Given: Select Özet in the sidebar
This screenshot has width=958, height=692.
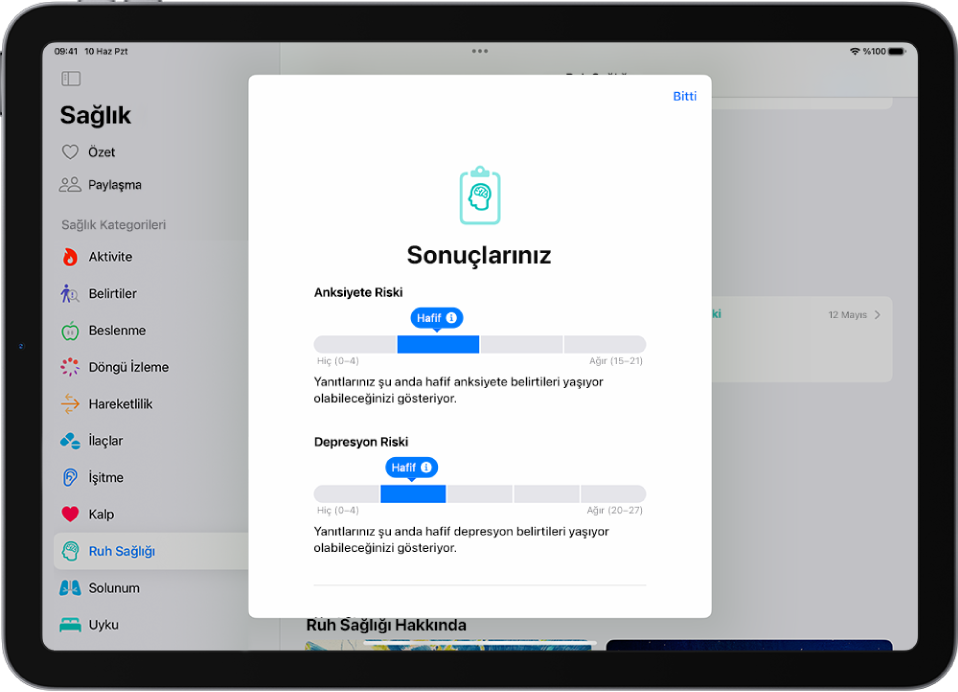Looking at the screenshot, I should [x=101, y=152].
